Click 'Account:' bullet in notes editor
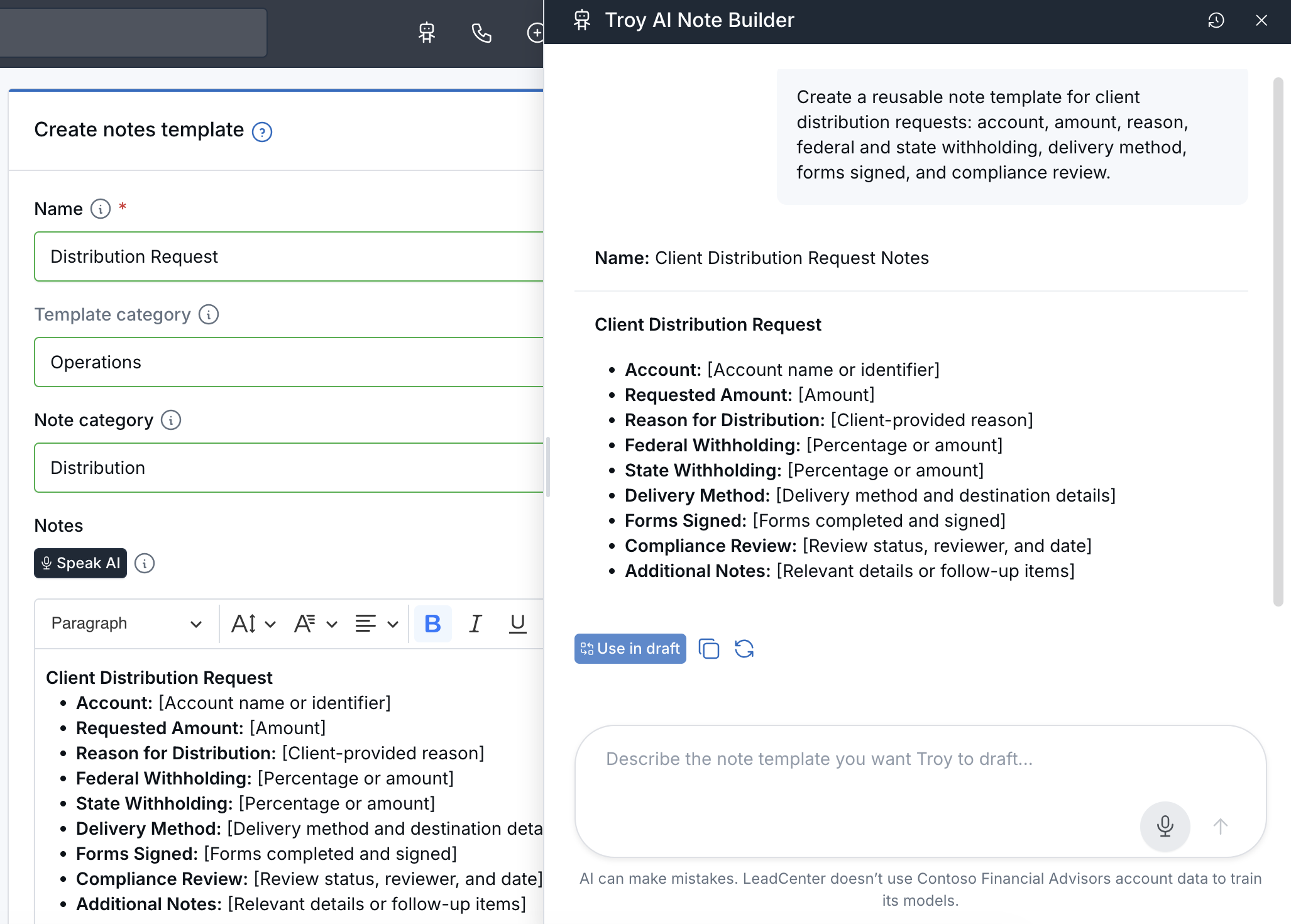 coord(233,703)
